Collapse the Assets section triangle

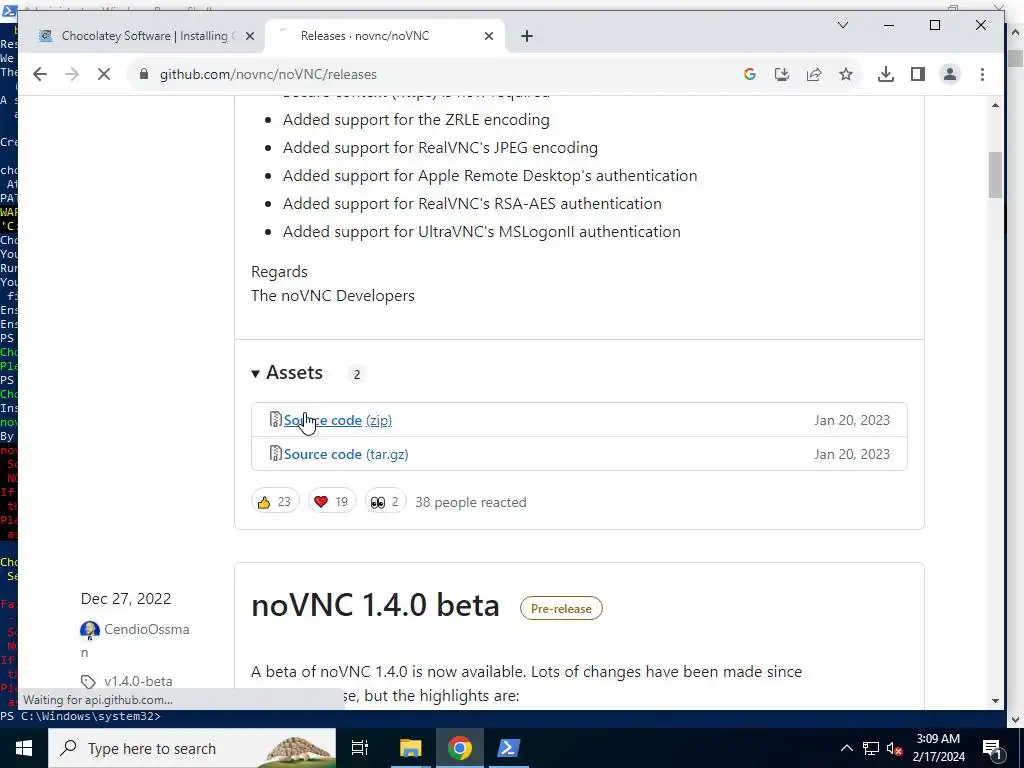point(255,374)
